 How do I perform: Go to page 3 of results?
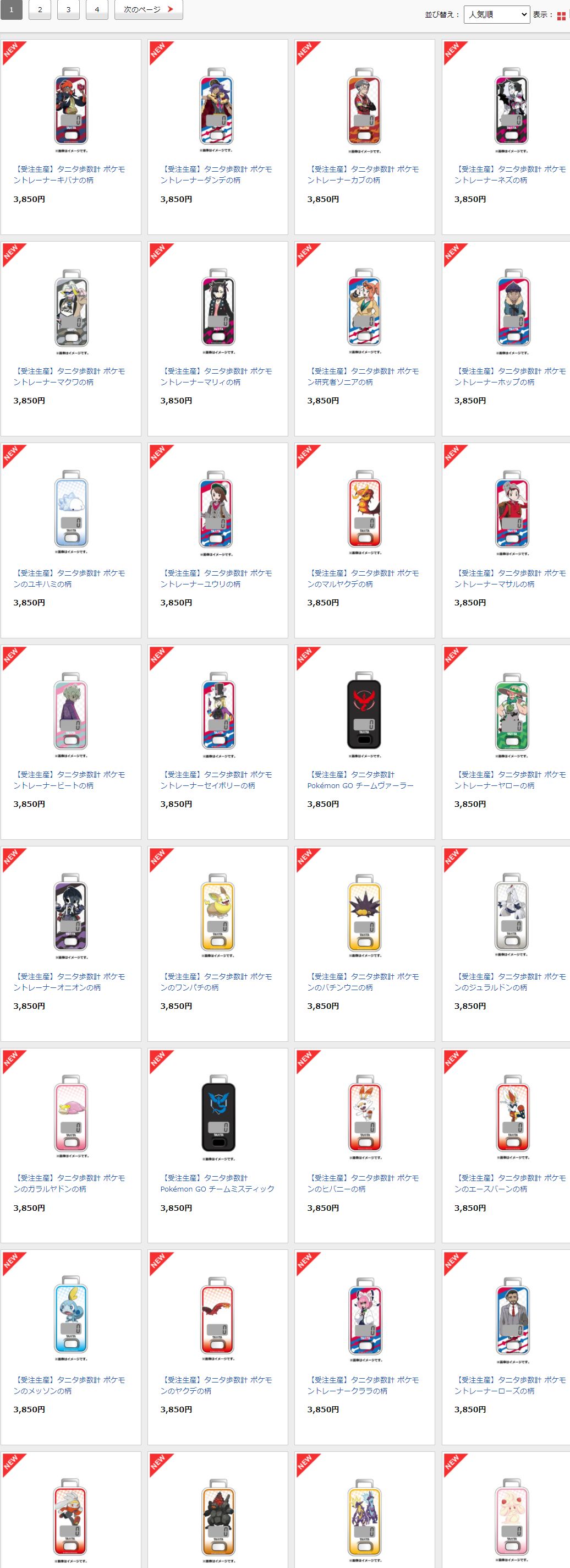[68, 10]
